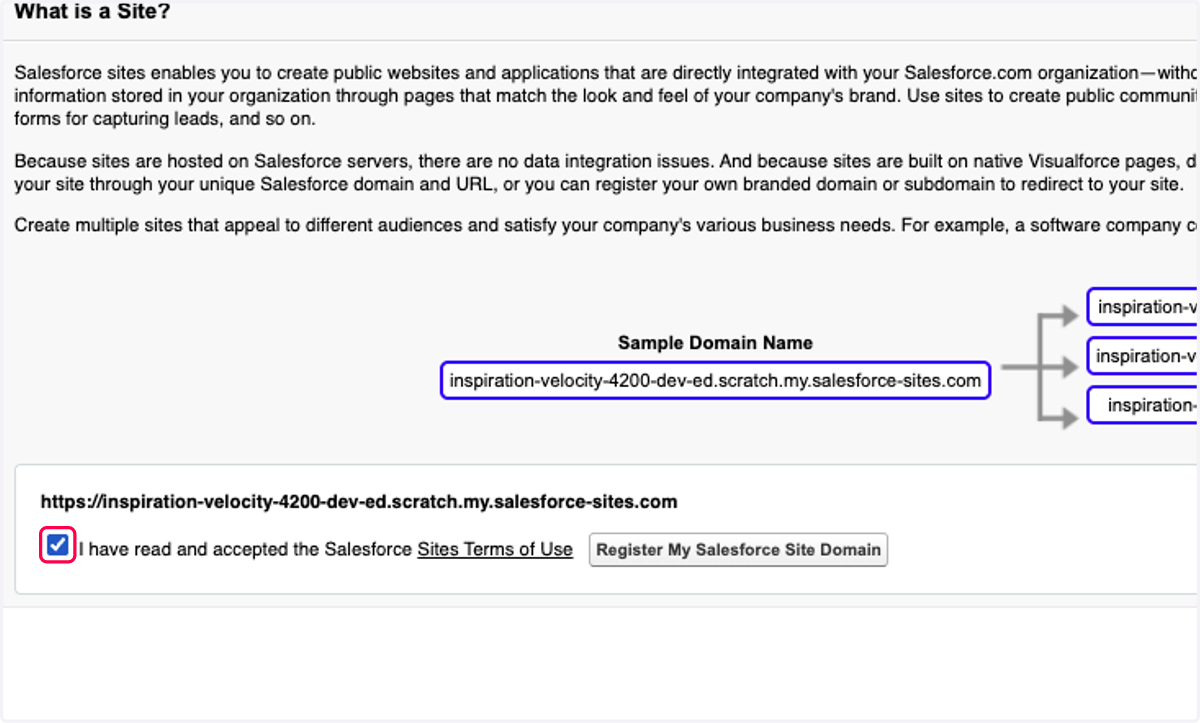Open the Sites Terms of Use link
This screenshot has width=1200, height=723.
tap(495, 549)
